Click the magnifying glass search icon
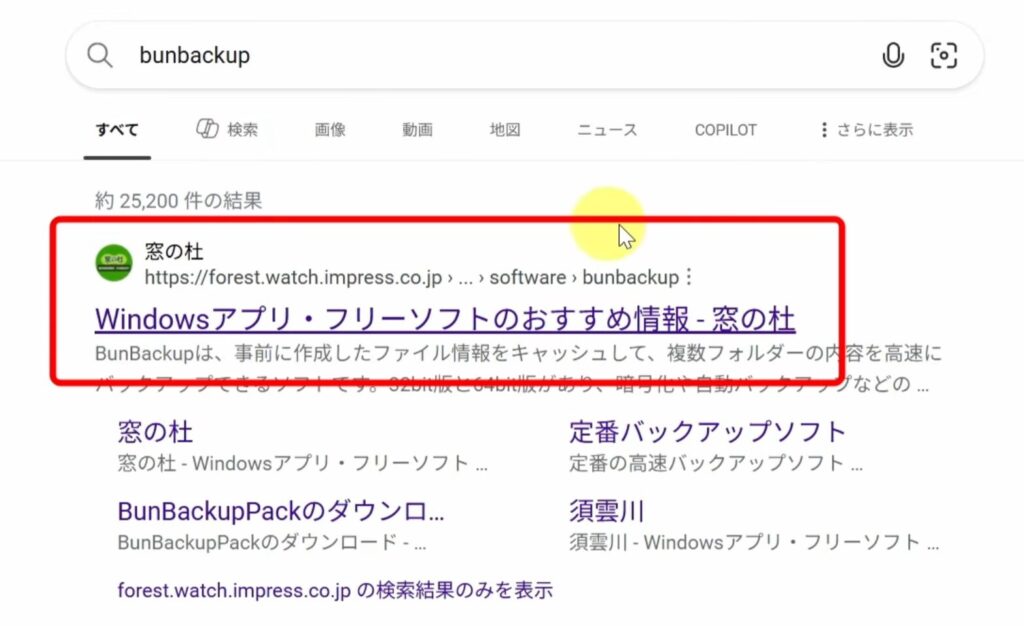The width and height of the screenshot is (1024, 626). pos(100,55)
